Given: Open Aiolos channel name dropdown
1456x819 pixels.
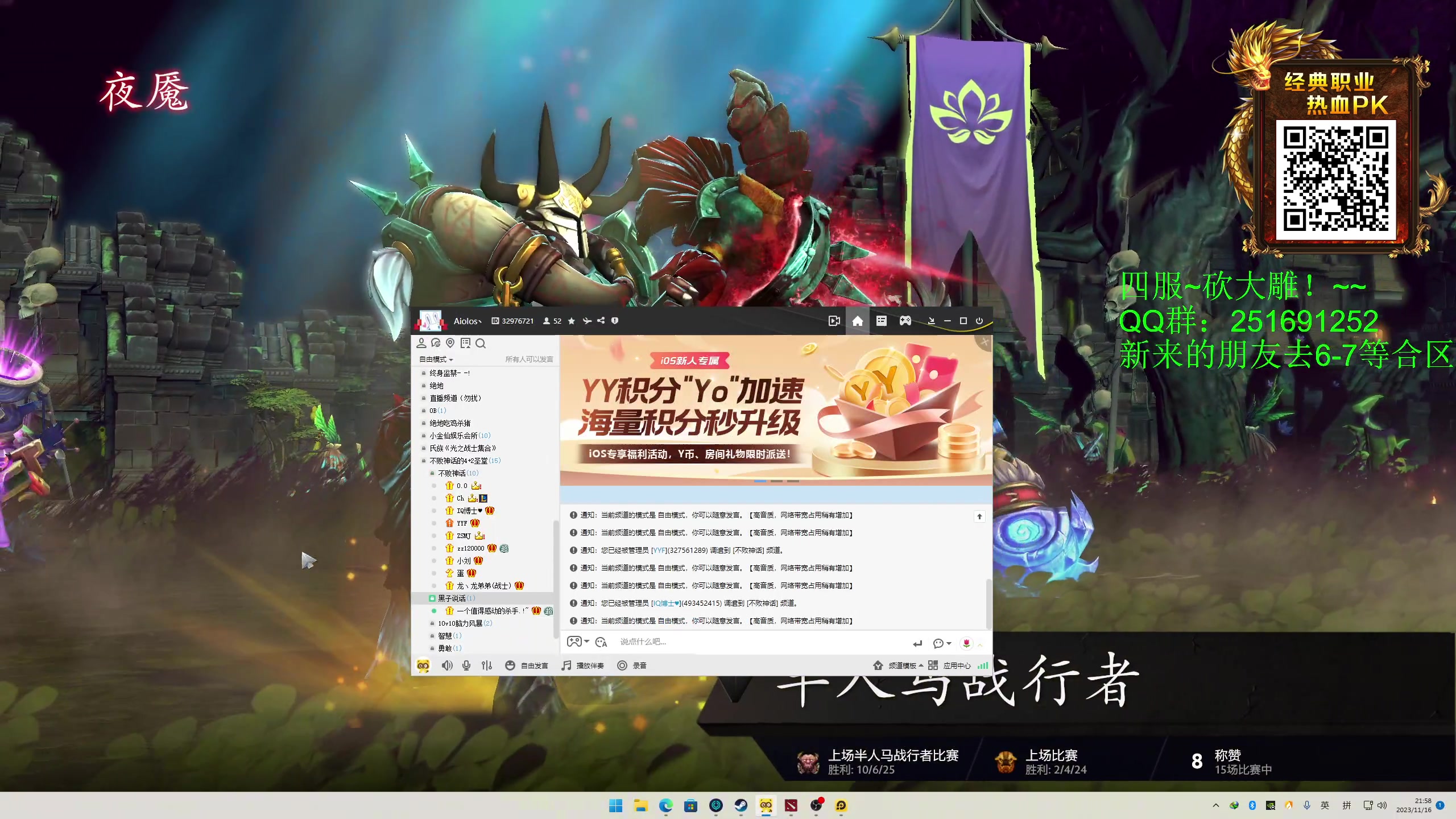Looking at the screenshot, I should click(468, 321).
